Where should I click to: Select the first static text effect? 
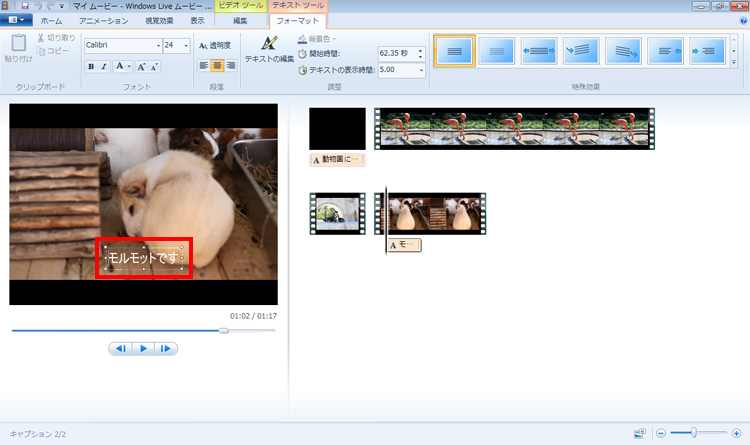pos(454,51)
